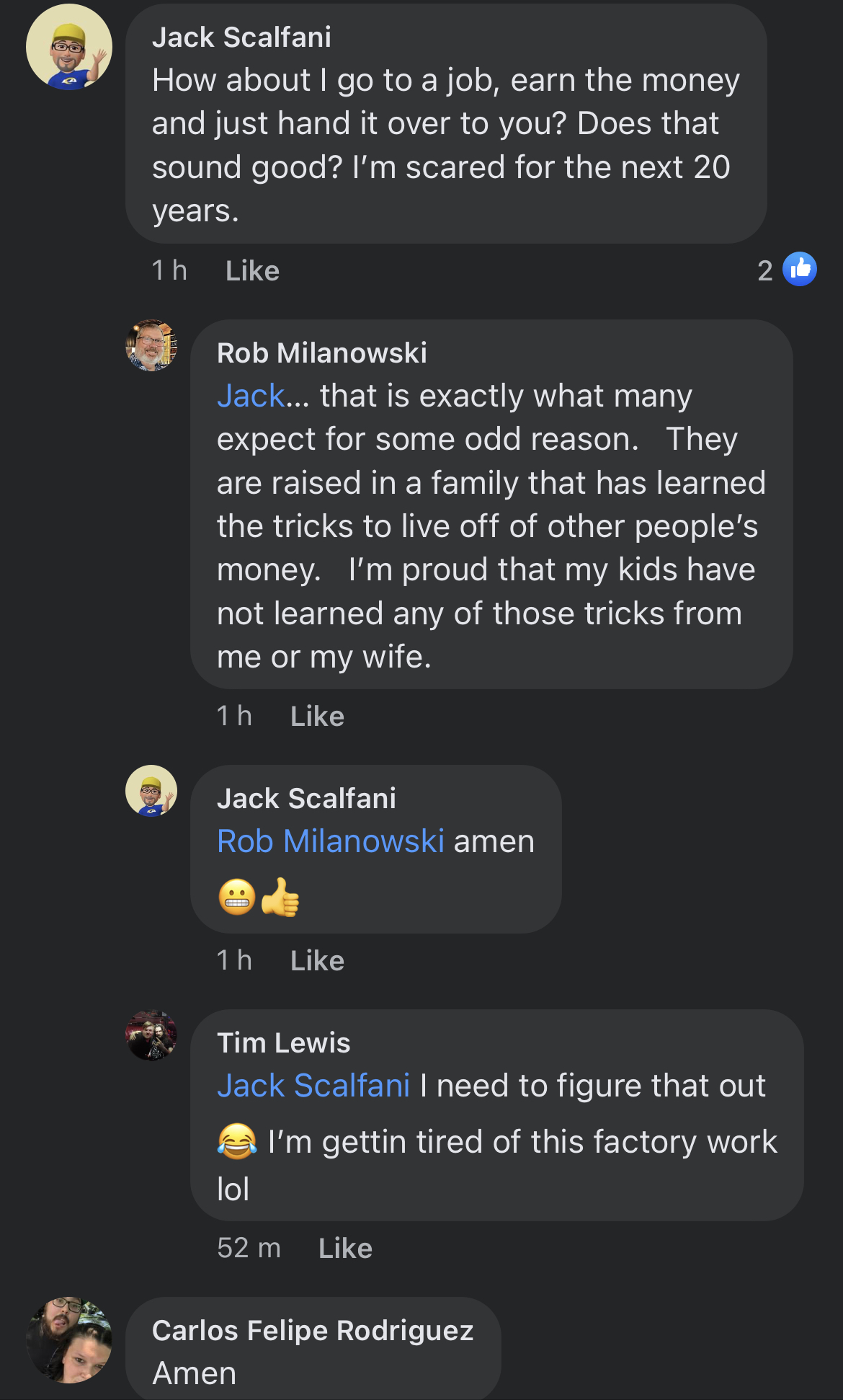Tap the thumbs-up emoji in Jack's reply

pyautogui.click(x=280, y=898)
